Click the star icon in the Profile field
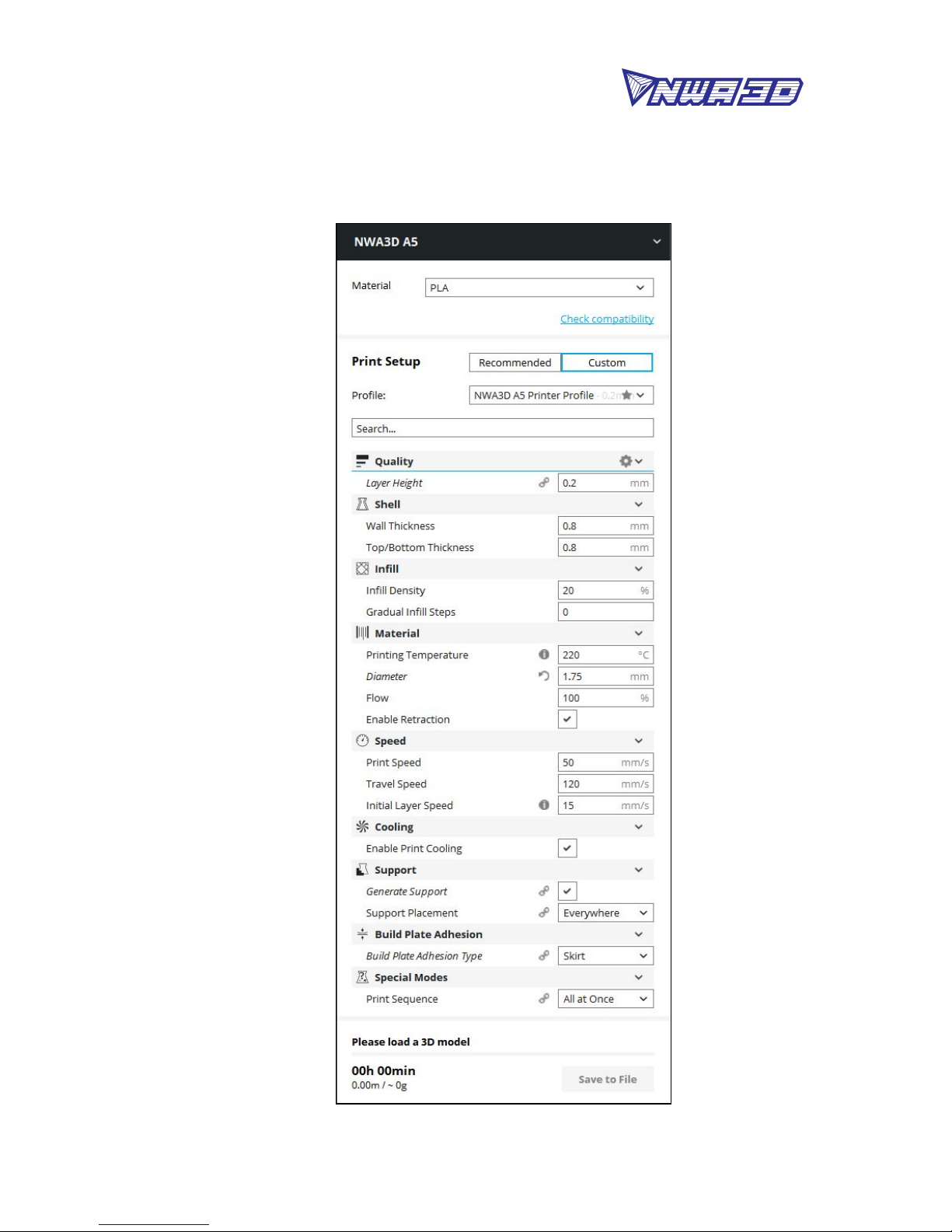 [x=627, y=395]
